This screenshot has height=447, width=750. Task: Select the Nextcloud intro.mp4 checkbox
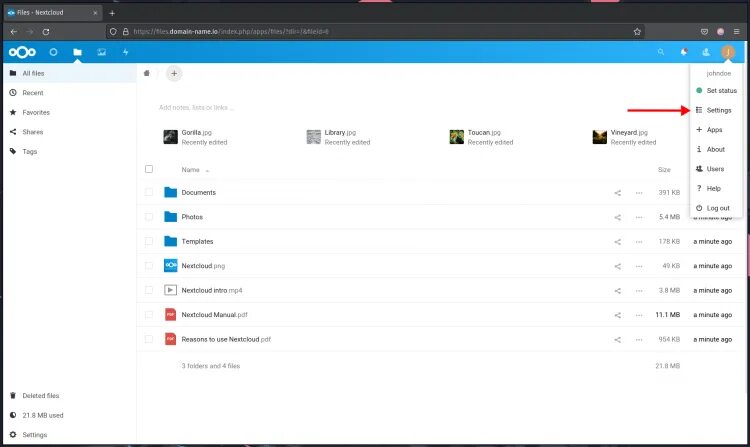(149, 290)
